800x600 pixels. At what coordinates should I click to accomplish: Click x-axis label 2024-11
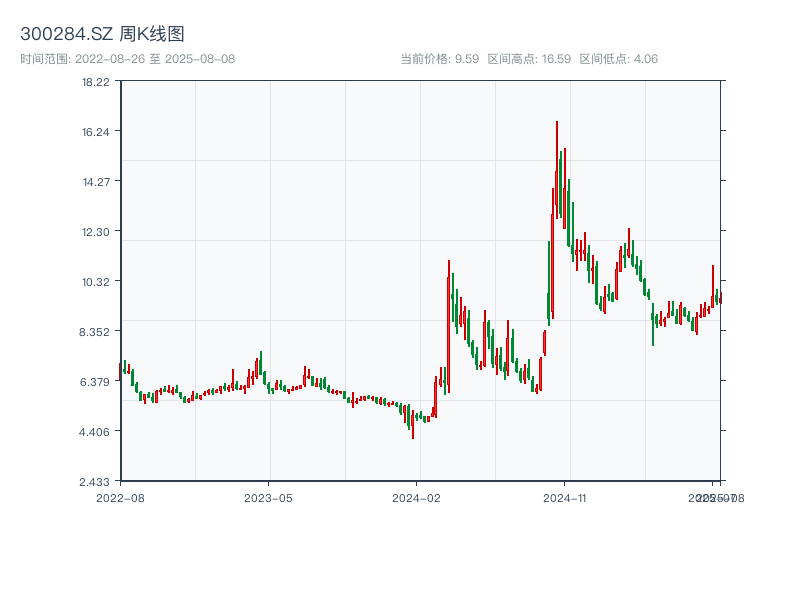pos(564,498)
